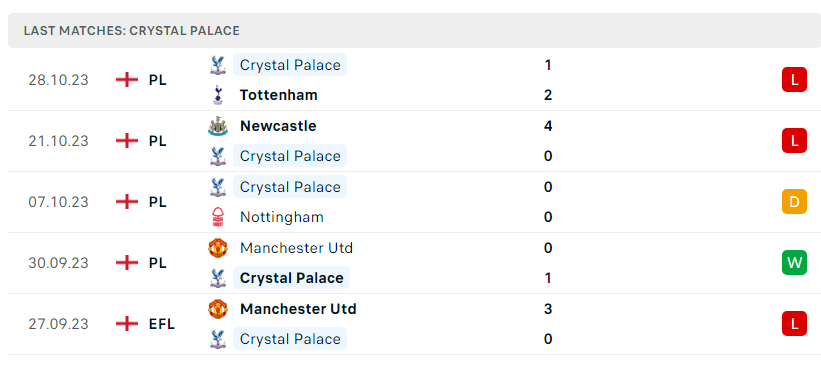Click the Last Matches: Crystal Palace header
Viewport: 821px width, 368px height.
131,31
